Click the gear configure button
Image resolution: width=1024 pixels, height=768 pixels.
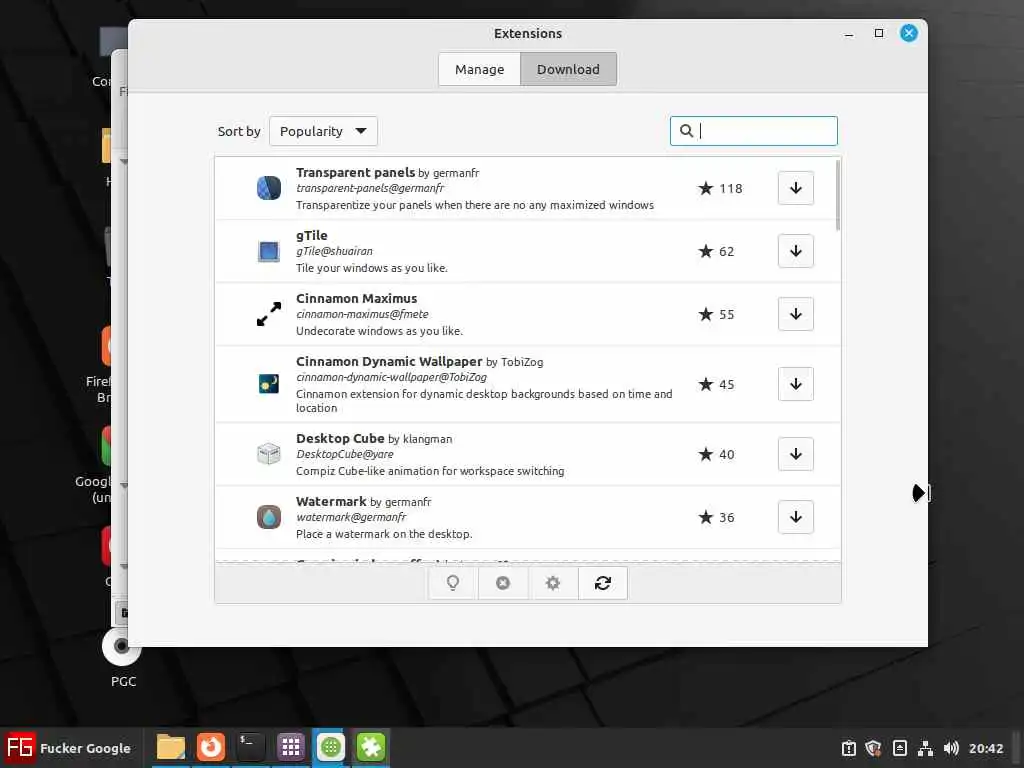[552, 583]
